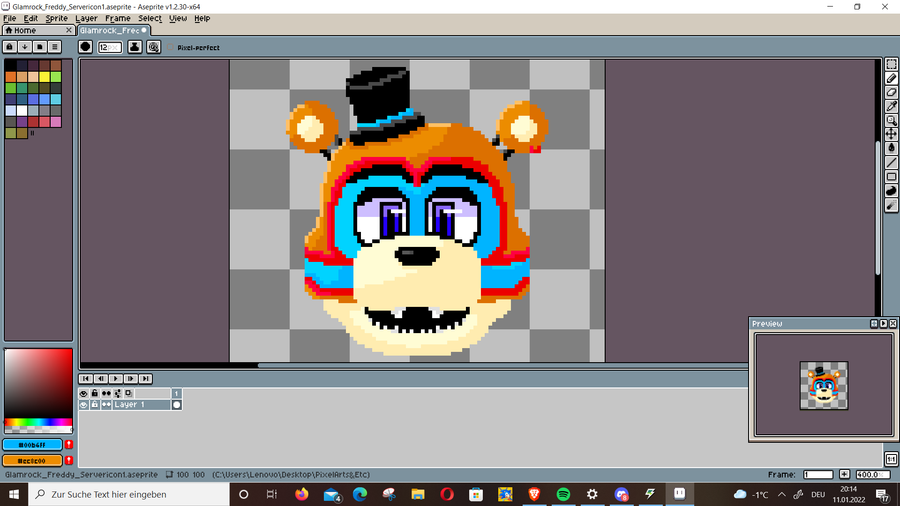Click the background color #ec8c00
Screen dimensions: 900x506
[x=32, y=461]
